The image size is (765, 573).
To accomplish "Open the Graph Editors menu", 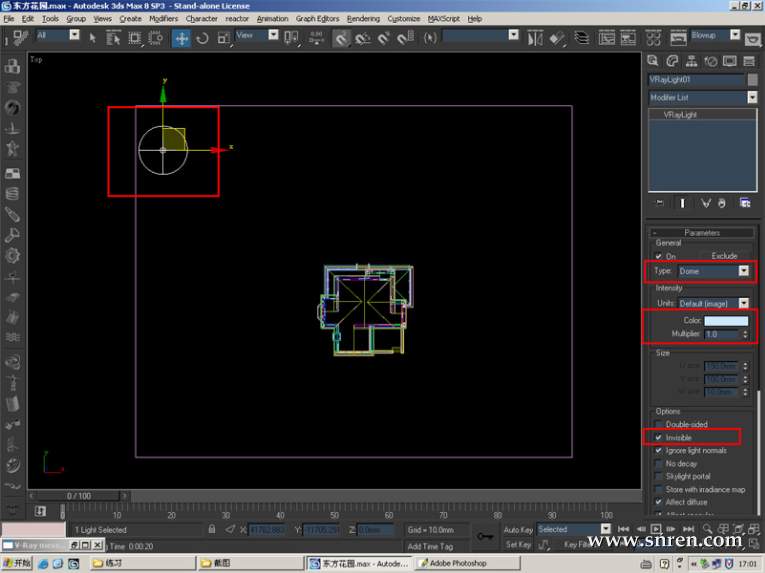I will [317, 18].
